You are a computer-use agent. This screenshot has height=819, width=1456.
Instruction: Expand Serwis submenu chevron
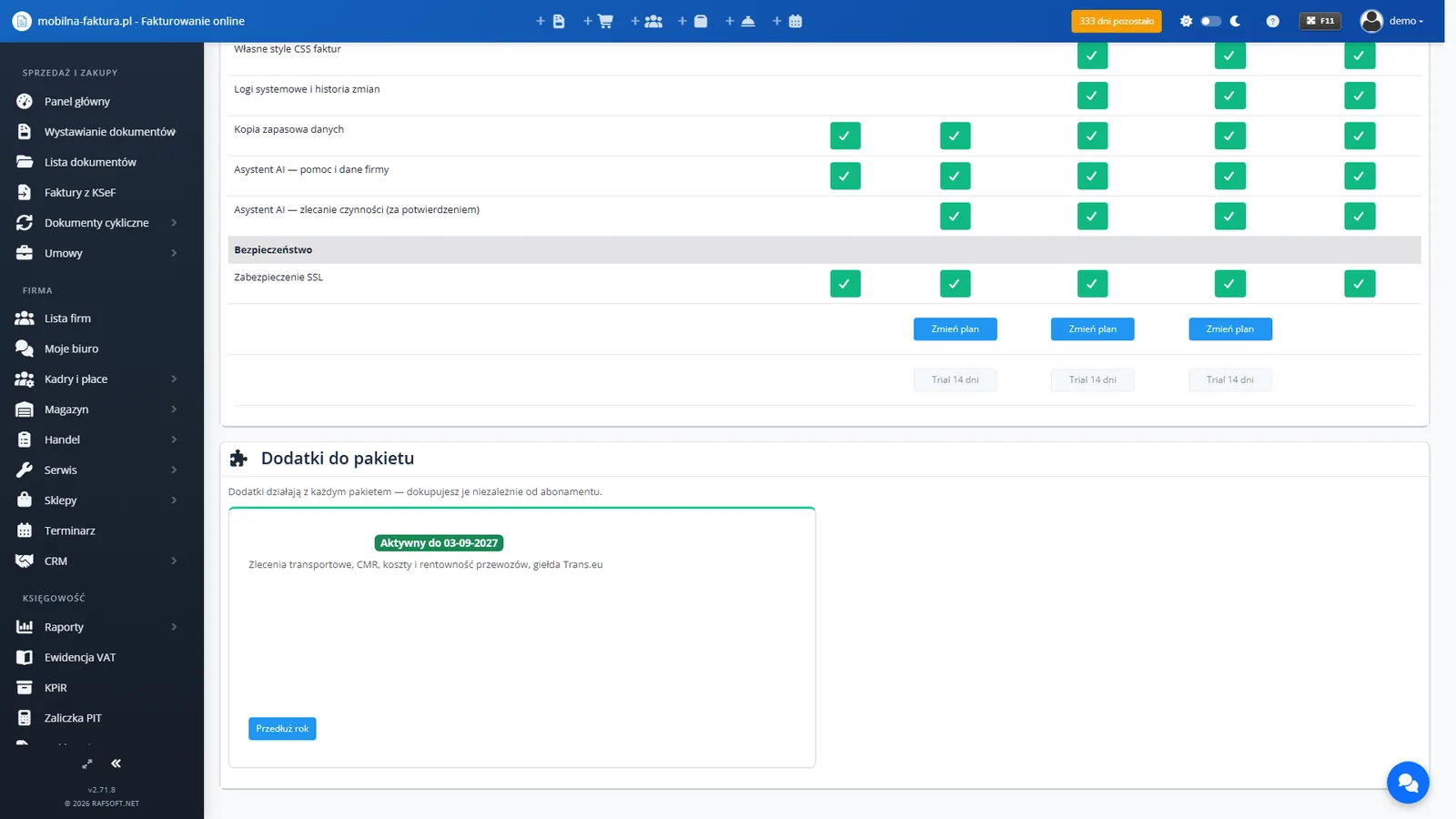pyautogui.click(x=174, y=470)
